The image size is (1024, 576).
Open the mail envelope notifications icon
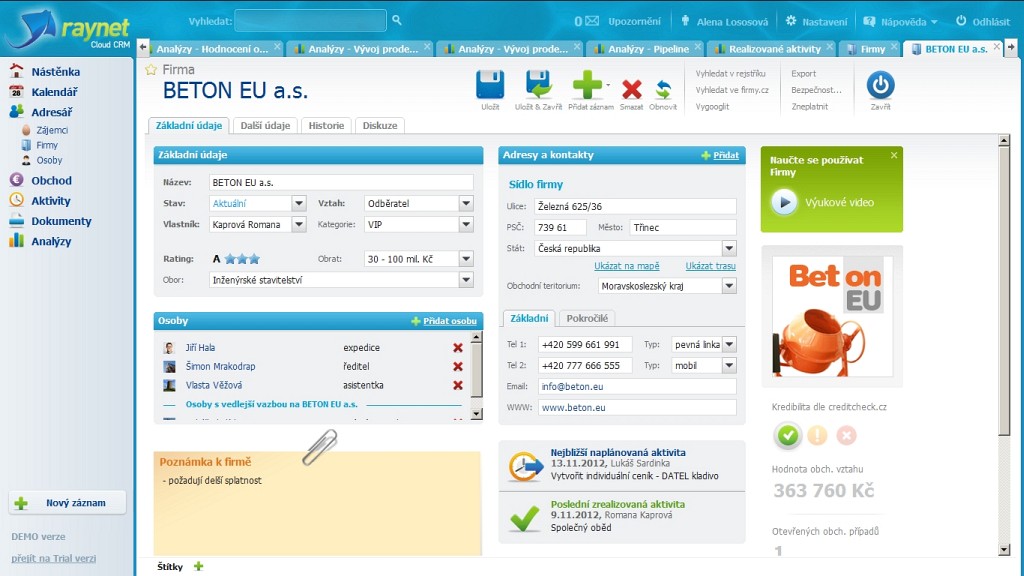click(592, 21)
